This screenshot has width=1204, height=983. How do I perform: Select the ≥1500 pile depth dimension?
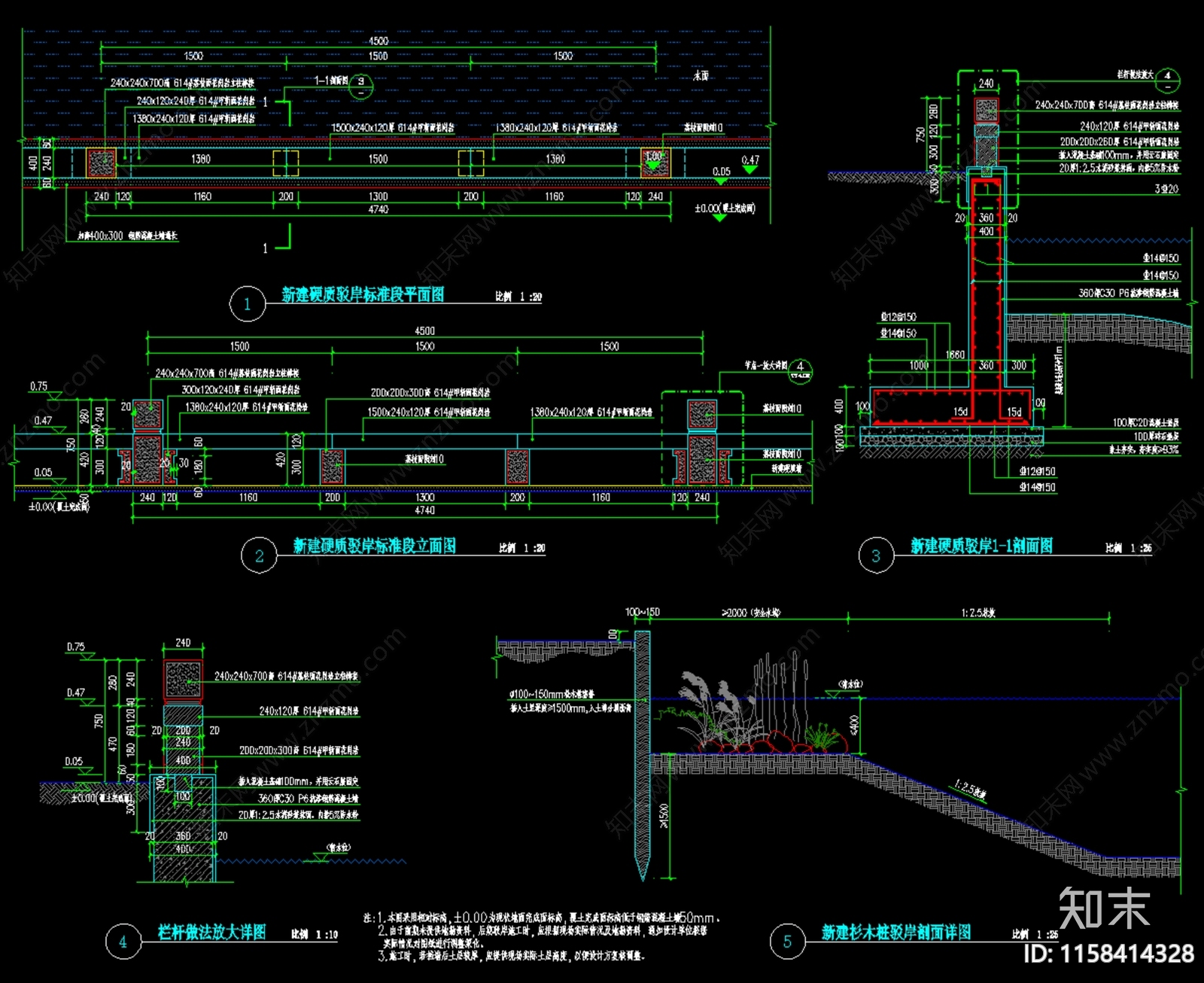point(664,817)
